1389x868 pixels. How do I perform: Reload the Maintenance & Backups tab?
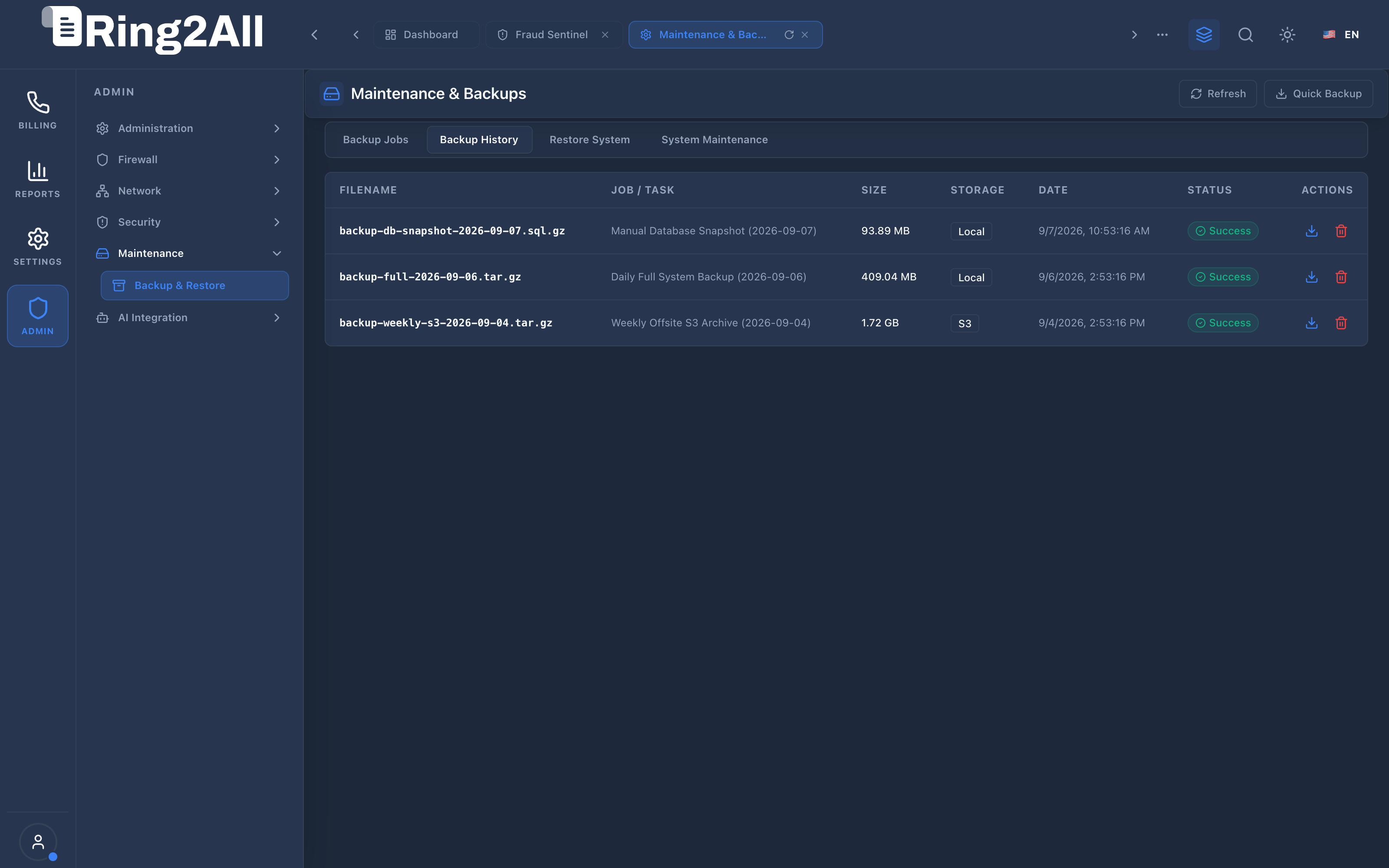pyautogui.click(x=789, y=34)
